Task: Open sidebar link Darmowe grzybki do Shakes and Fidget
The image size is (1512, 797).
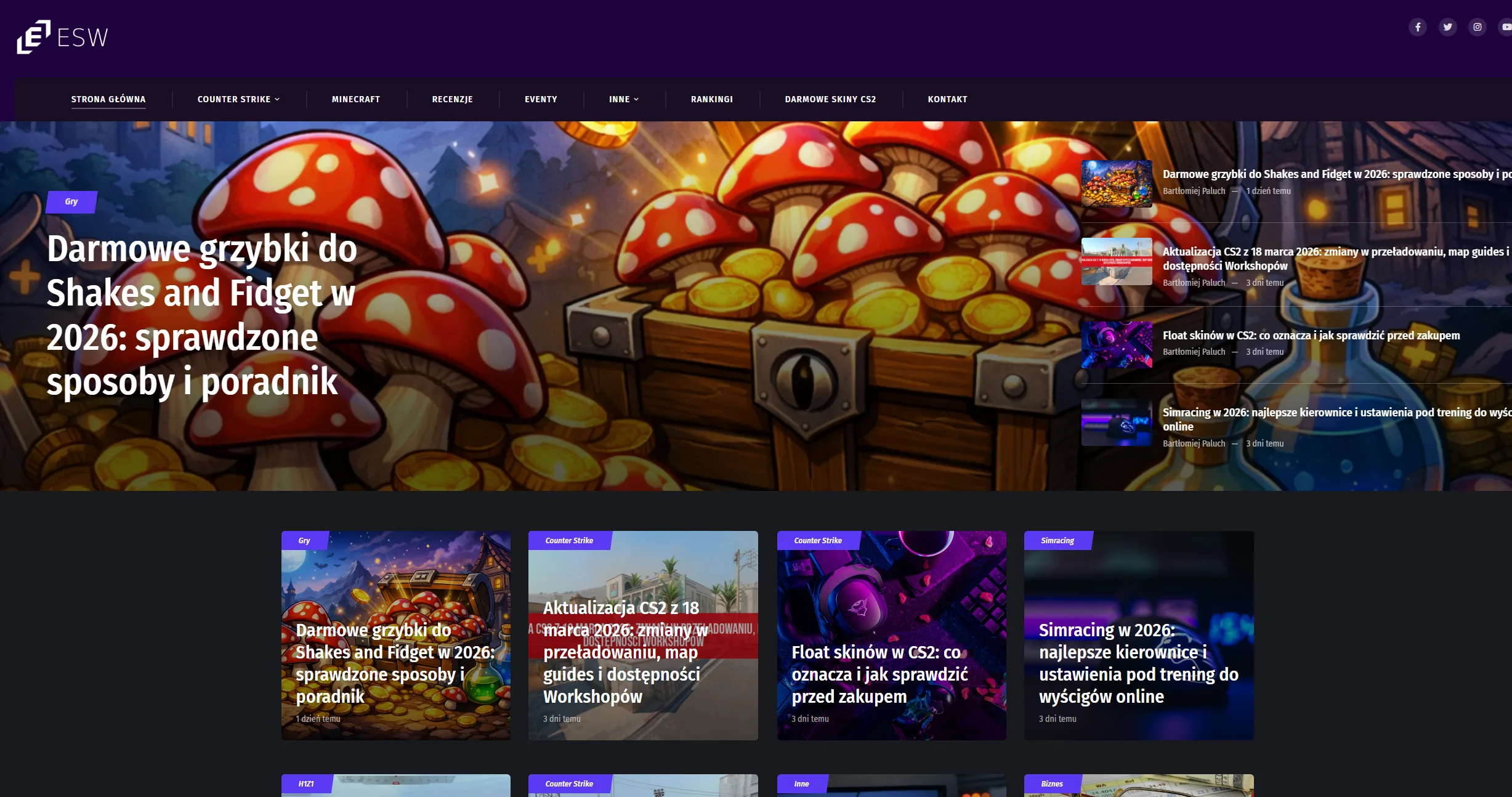Action: [1336, 174]
